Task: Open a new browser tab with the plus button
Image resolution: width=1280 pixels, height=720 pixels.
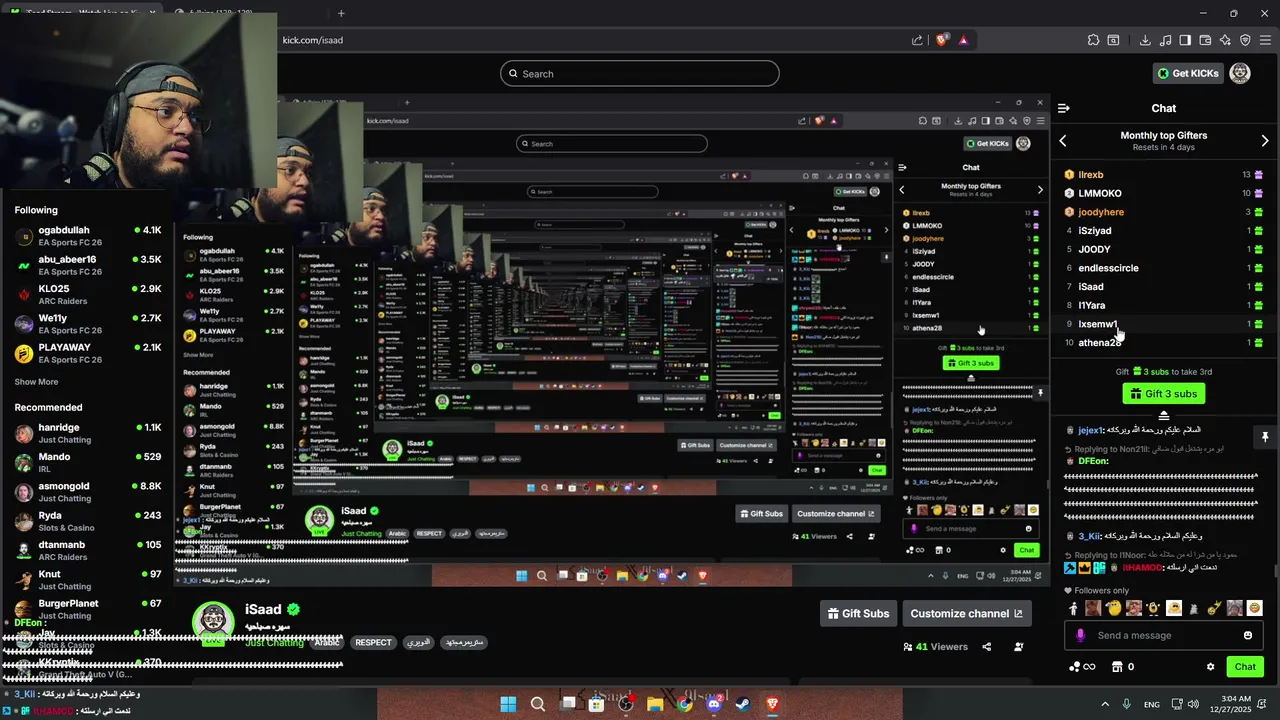Action: (341, 13)
